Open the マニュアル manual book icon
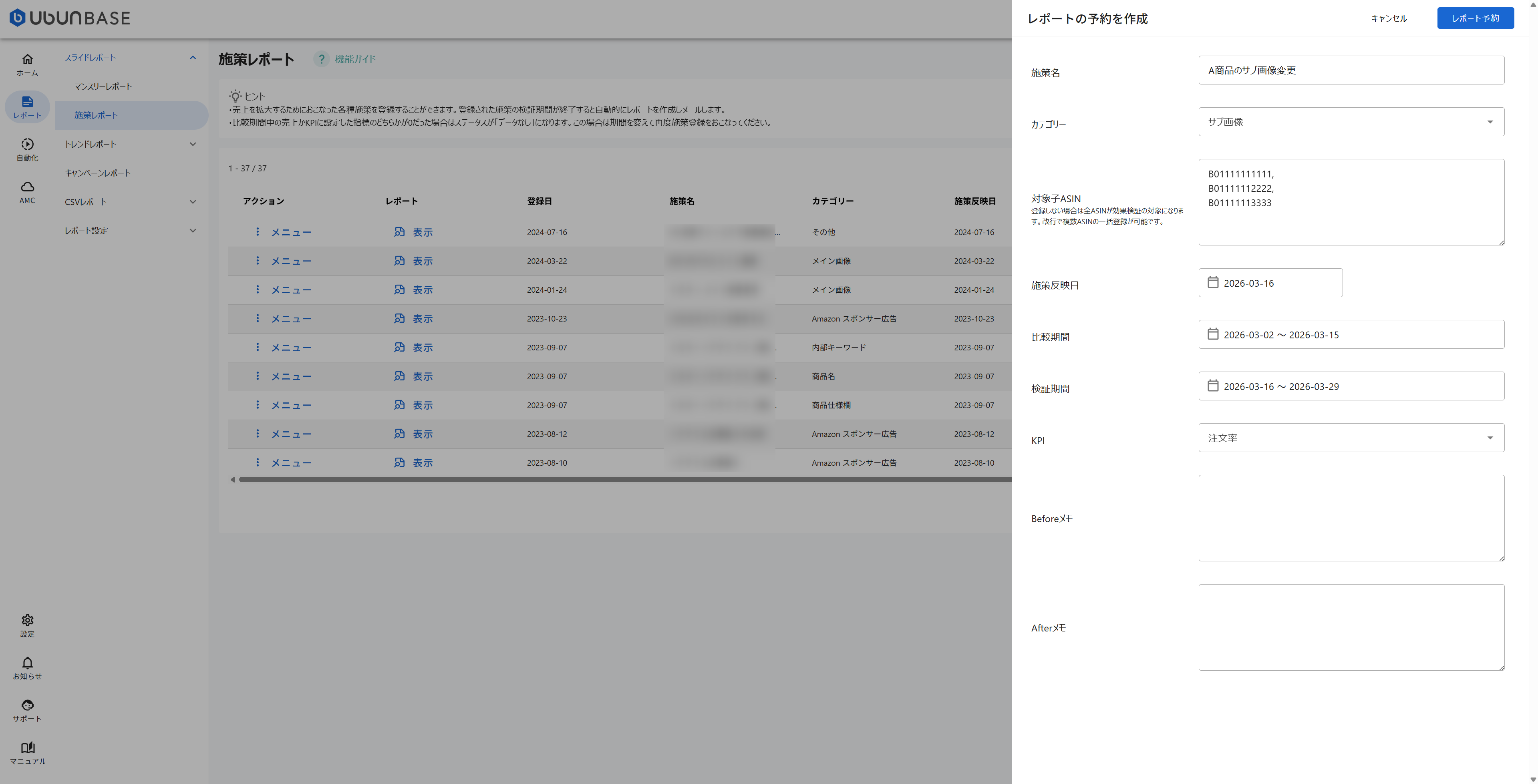The image size is (1538, 784). pyautogui.click(x=27, y=748)
